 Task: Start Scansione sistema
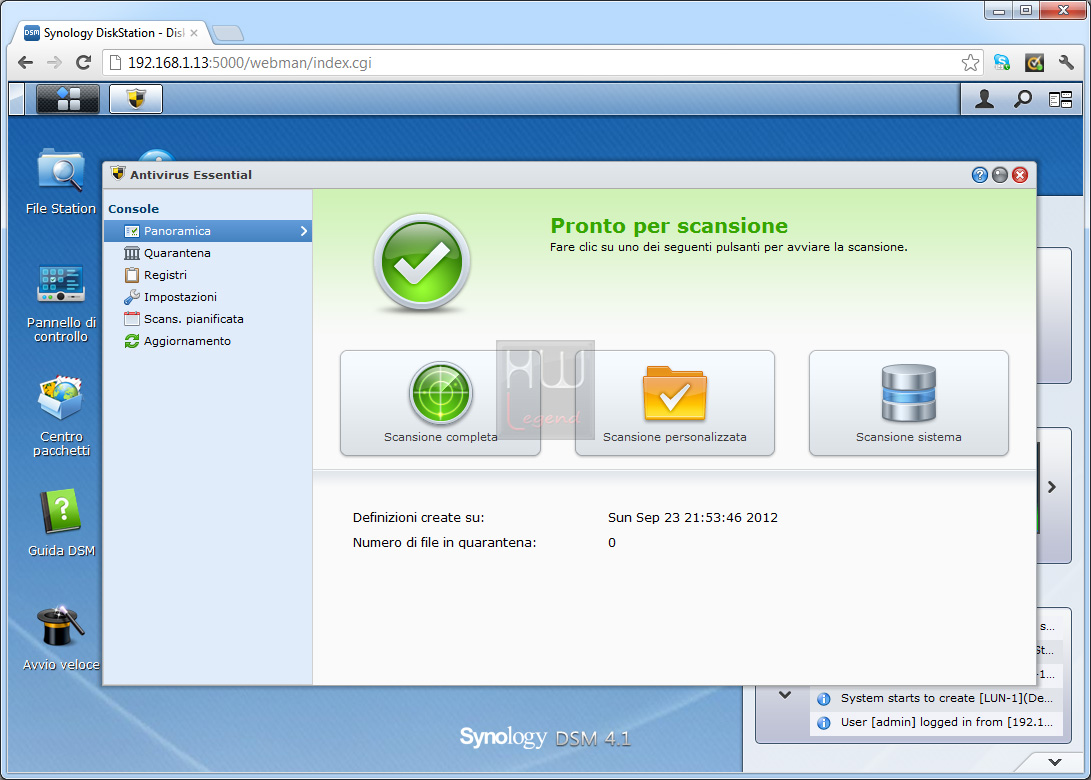pyautogui.click(x=909, y=404)
